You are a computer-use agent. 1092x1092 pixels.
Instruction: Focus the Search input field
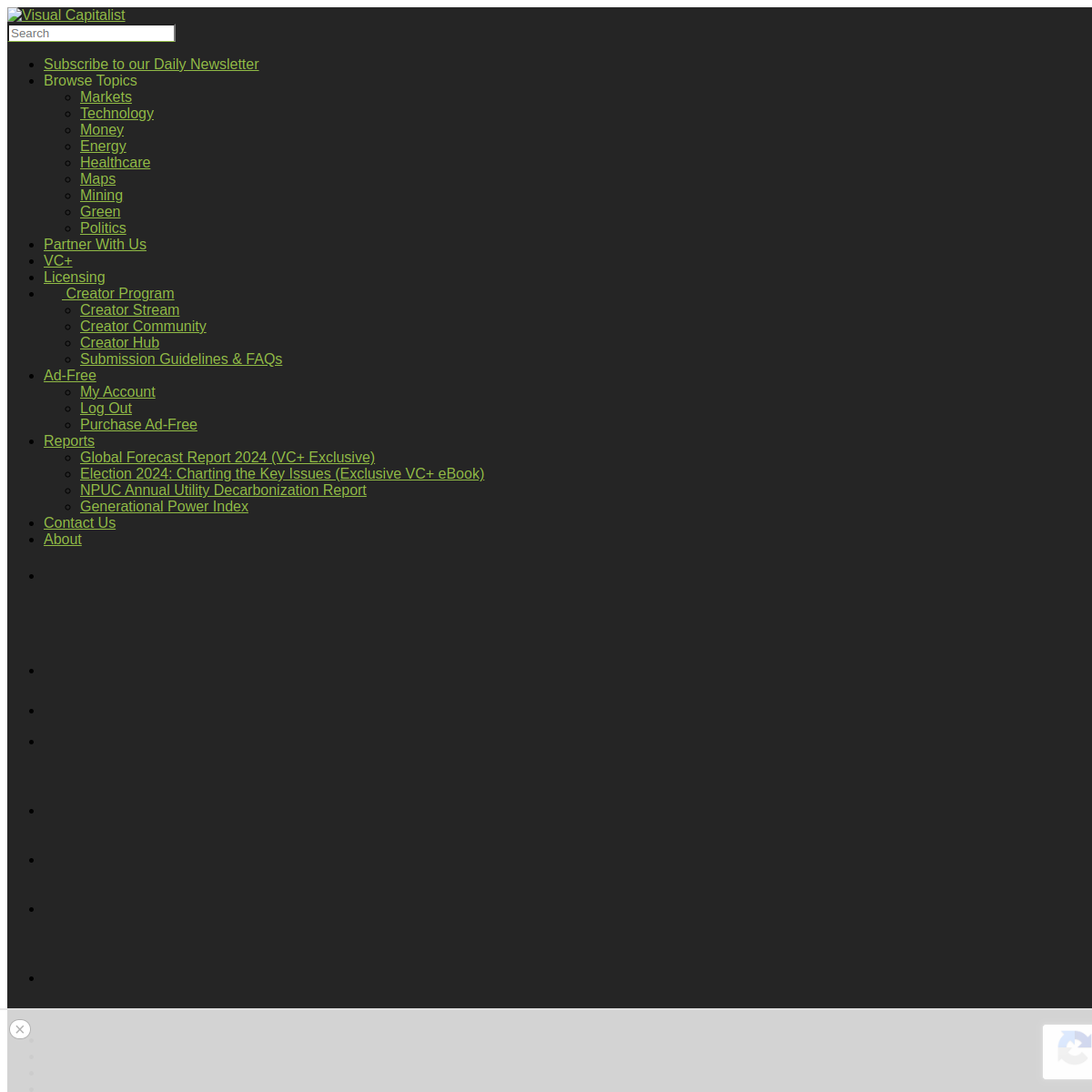point(91,34)
